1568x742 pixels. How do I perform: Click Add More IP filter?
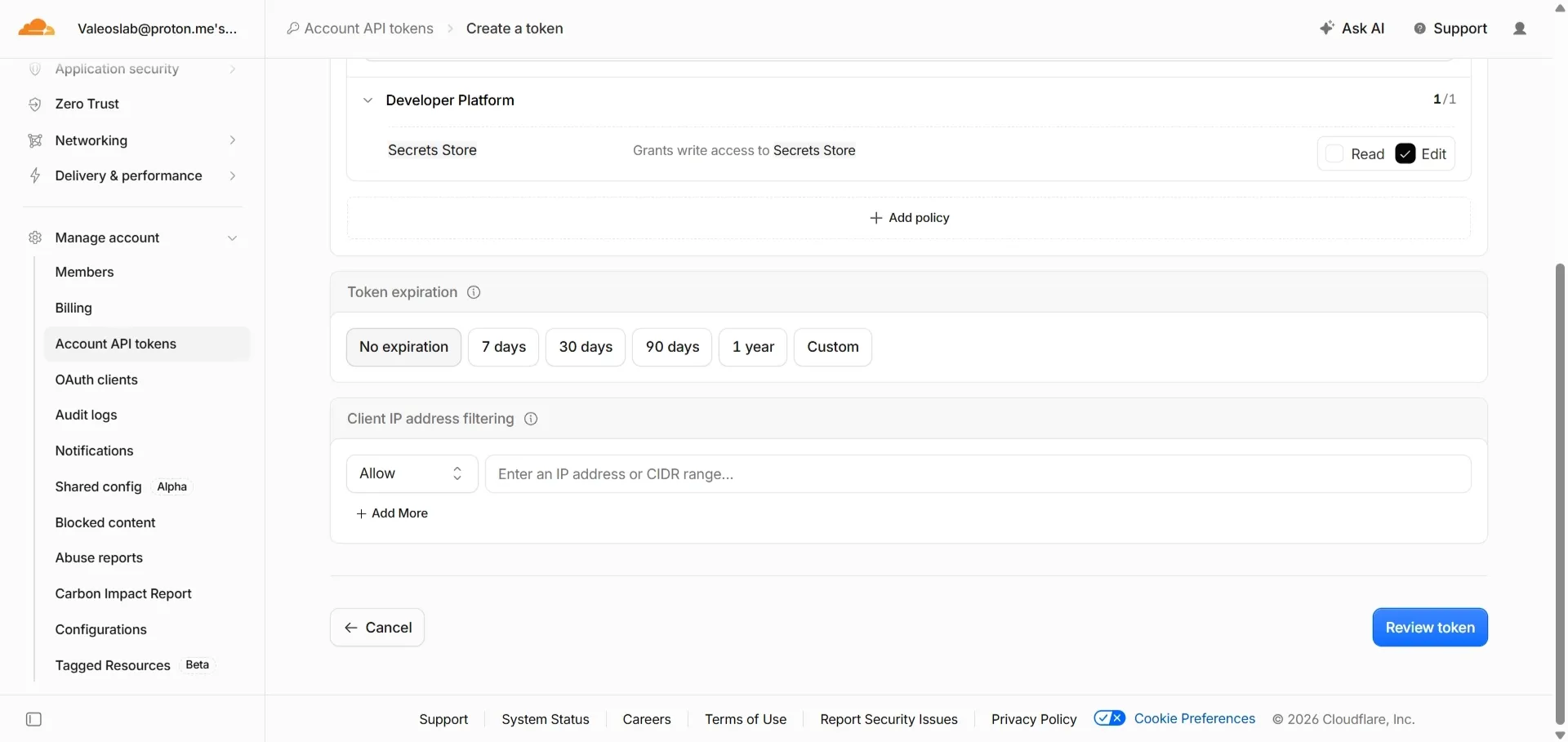(392, 513)
